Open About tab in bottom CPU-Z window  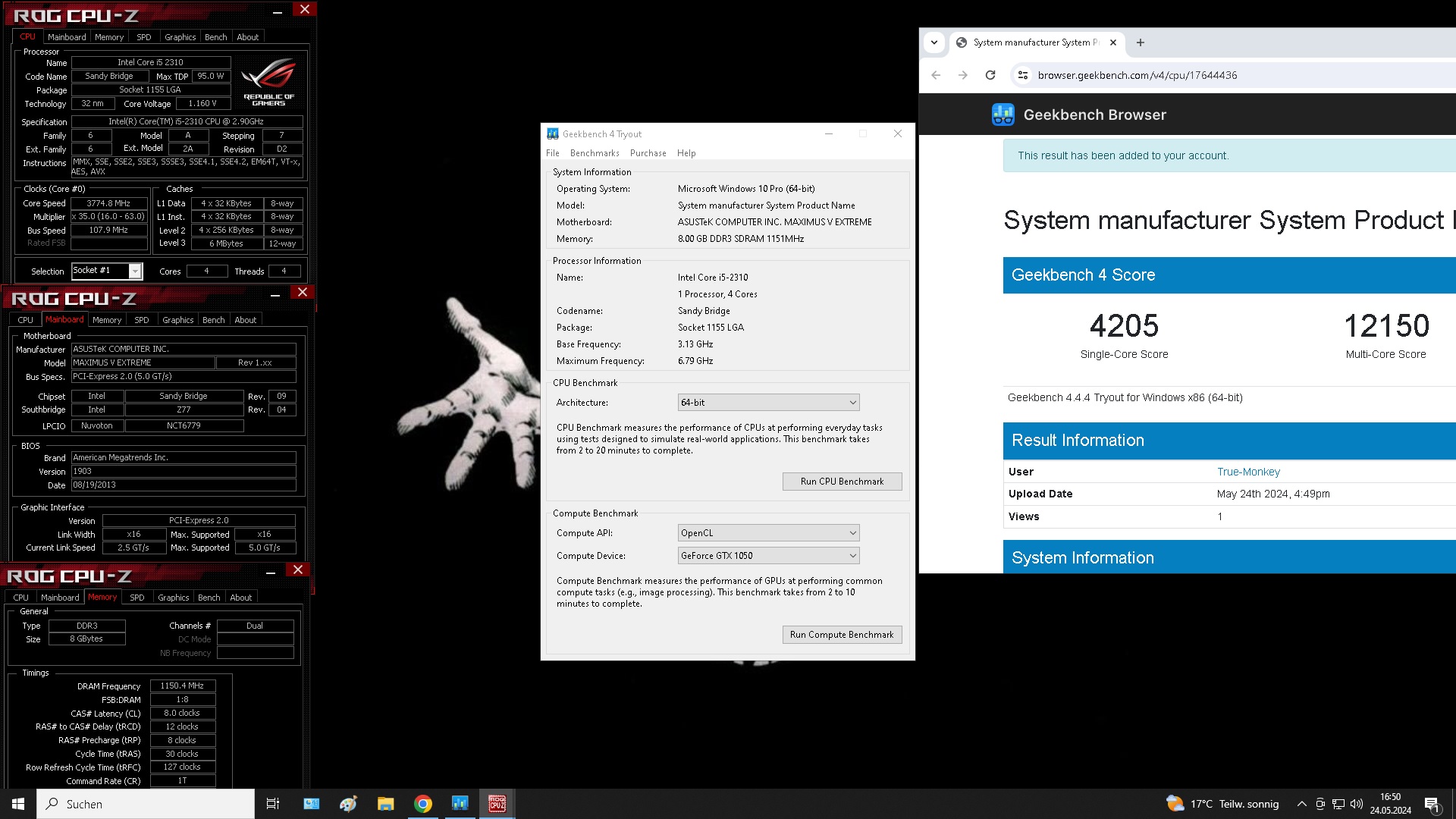(241, 598)
